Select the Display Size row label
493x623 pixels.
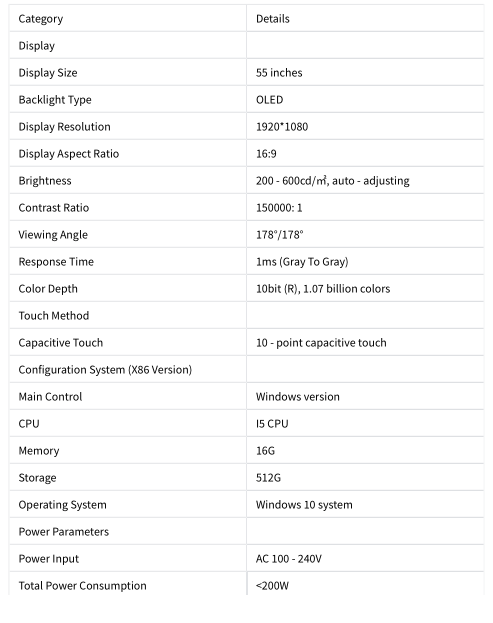coord(48,73)
